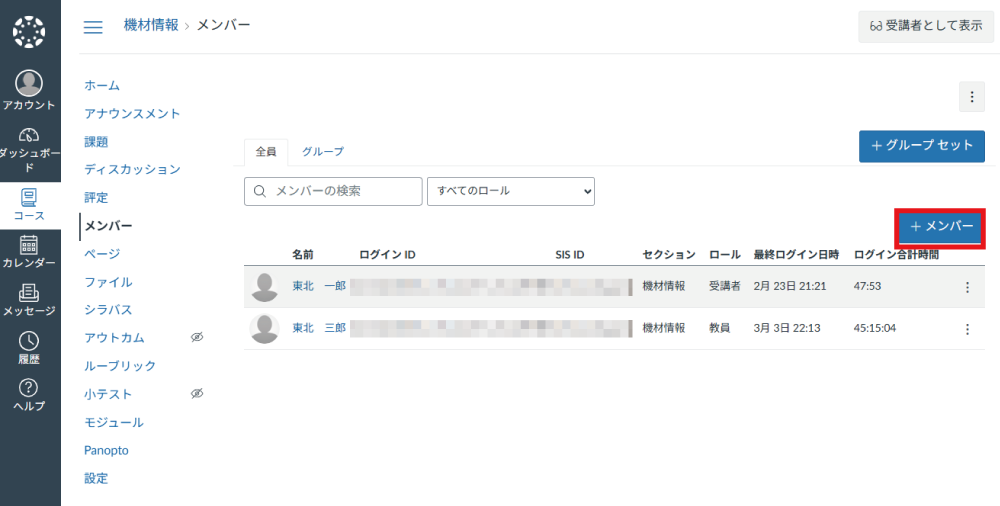1000x506 pixels.
Task: Open the 東北 三郎 name link
Action: coord(319,328)
